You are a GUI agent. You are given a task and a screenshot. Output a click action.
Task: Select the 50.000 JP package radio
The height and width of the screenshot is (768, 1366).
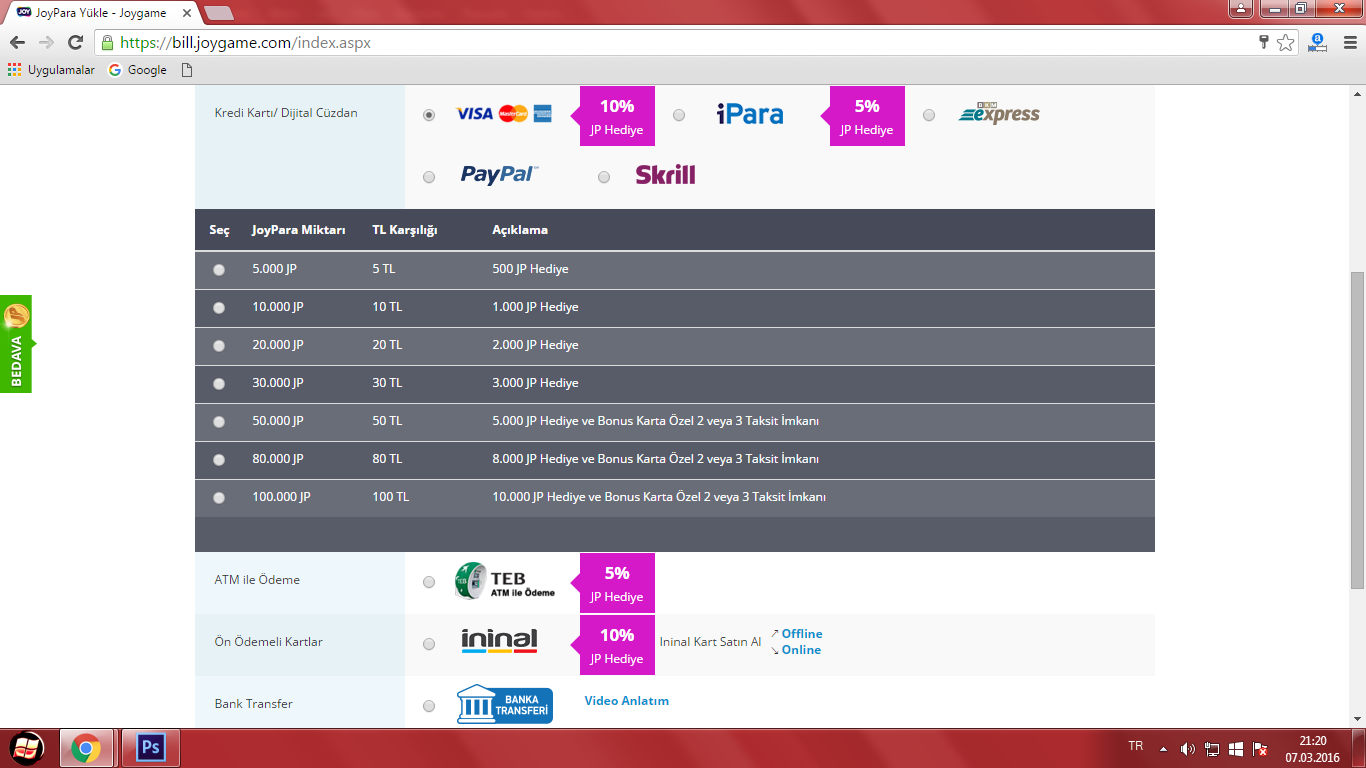point(219,422)
